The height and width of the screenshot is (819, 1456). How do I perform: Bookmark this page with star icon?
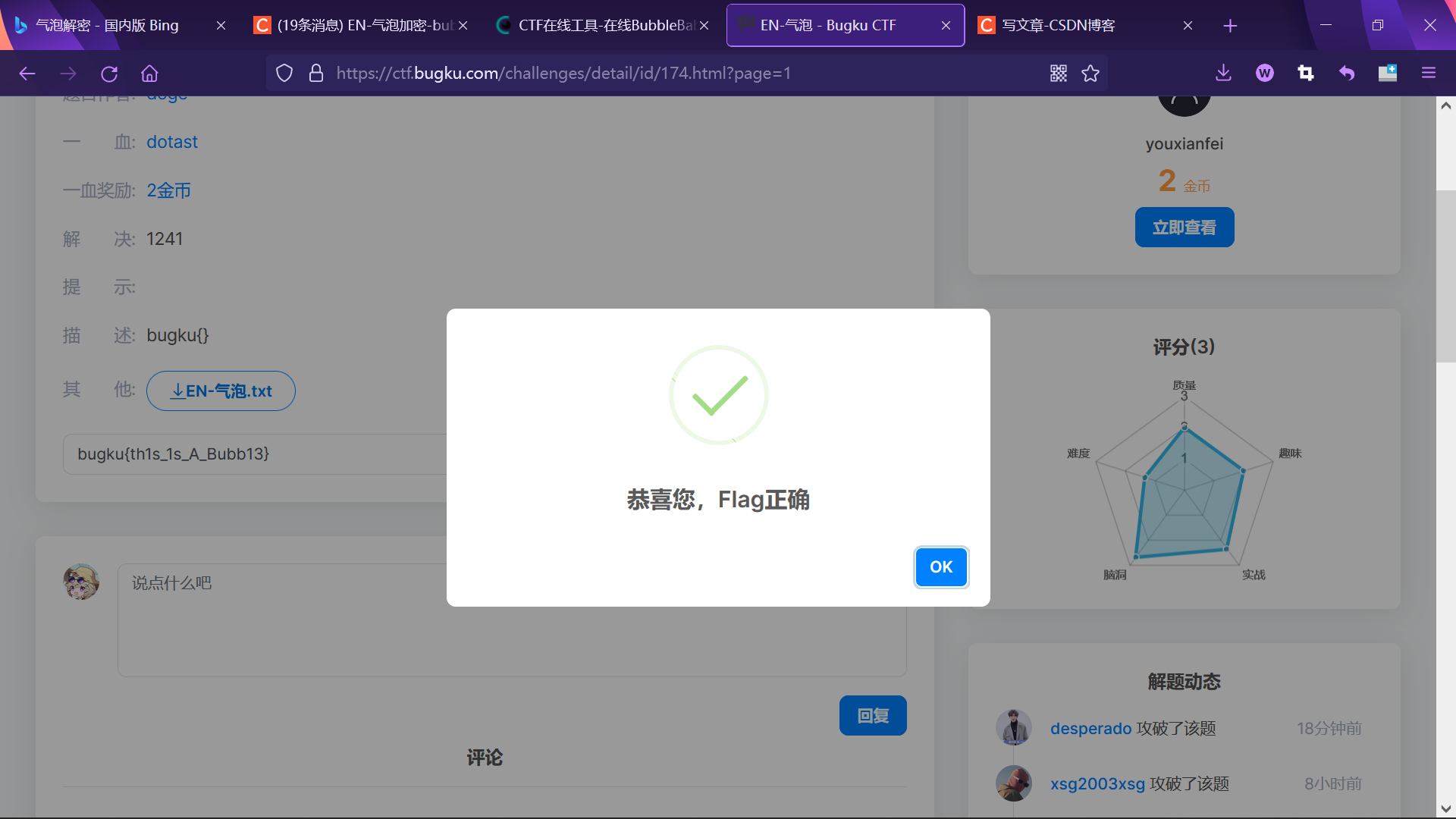coord(1090,74)
